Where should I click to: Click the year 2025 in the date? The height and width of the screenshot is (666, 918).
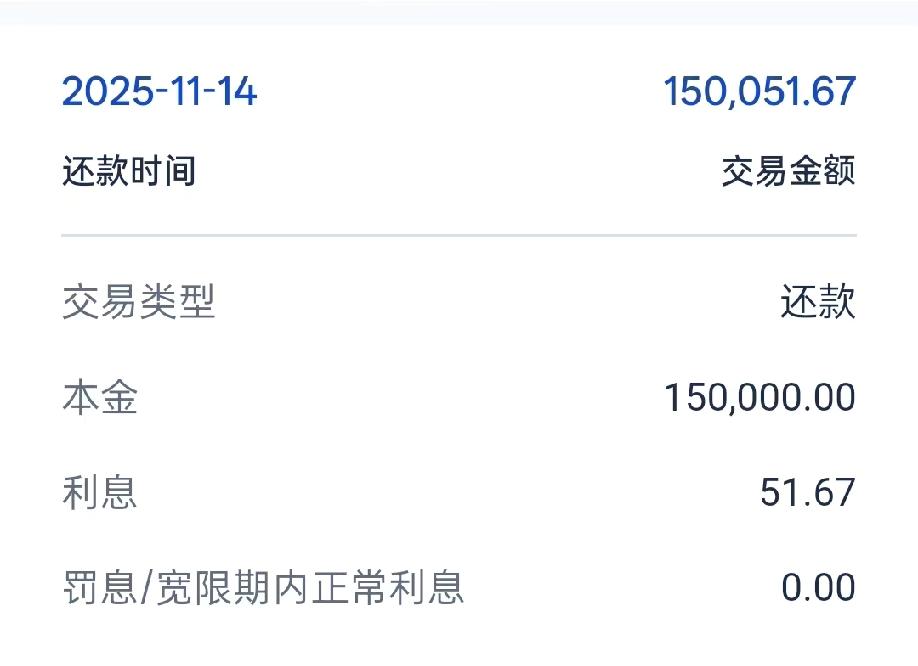tap(107, 92)
